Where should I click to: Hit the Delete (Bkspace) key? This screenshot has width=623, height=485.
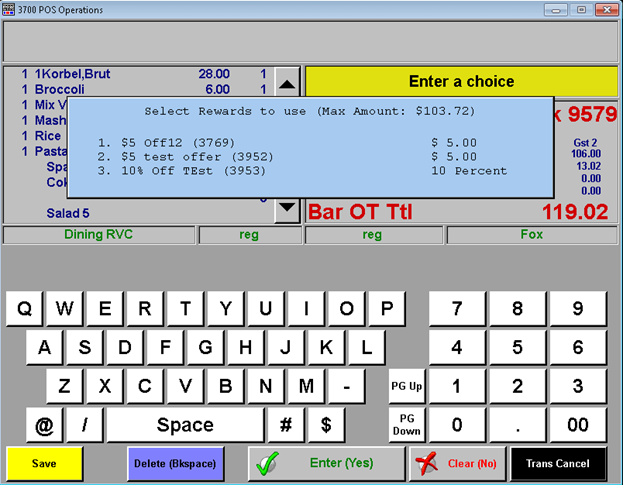pyautogui.click(x=175, y=464)
